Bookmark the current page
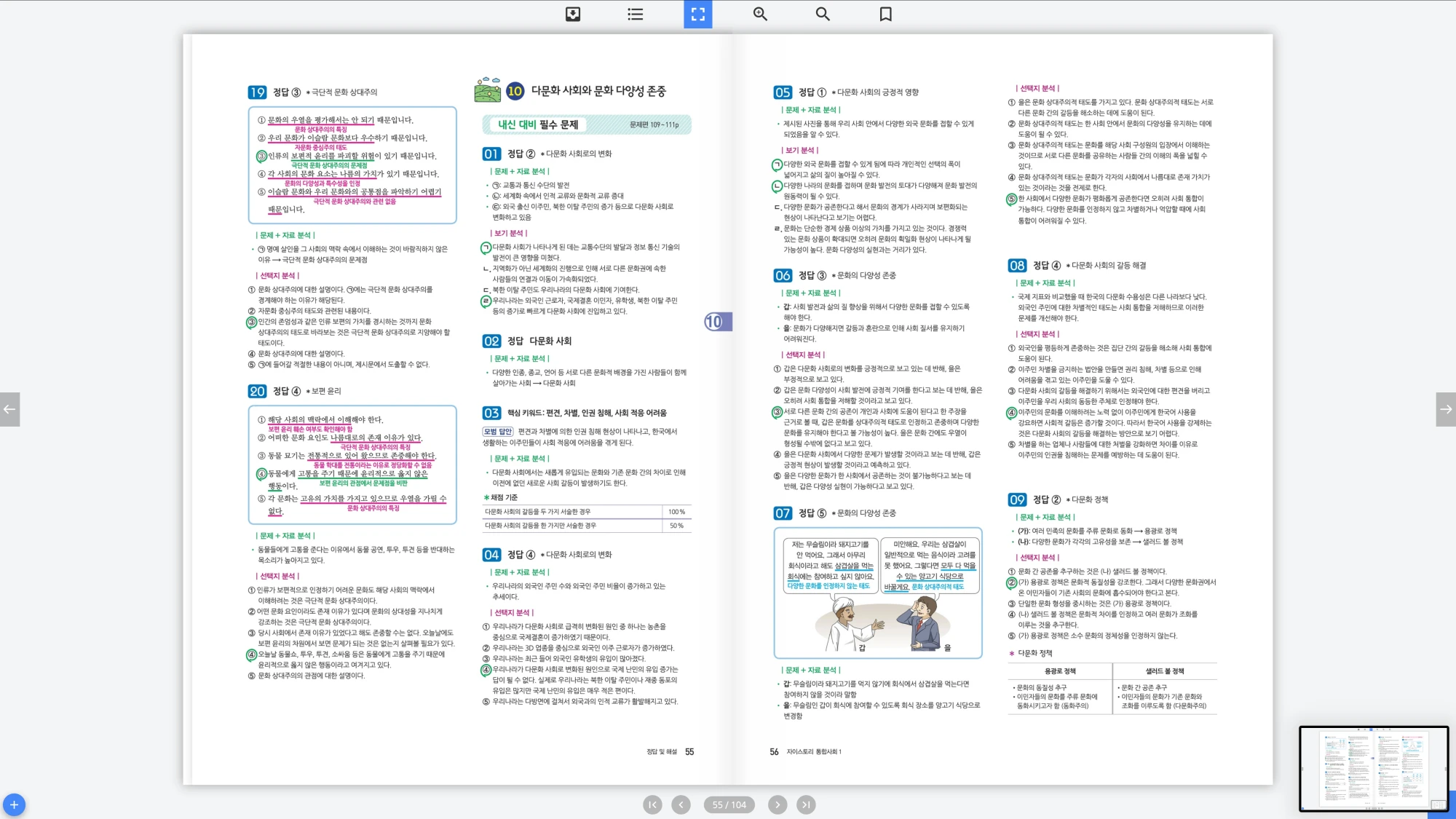 [x=885, y=14]
